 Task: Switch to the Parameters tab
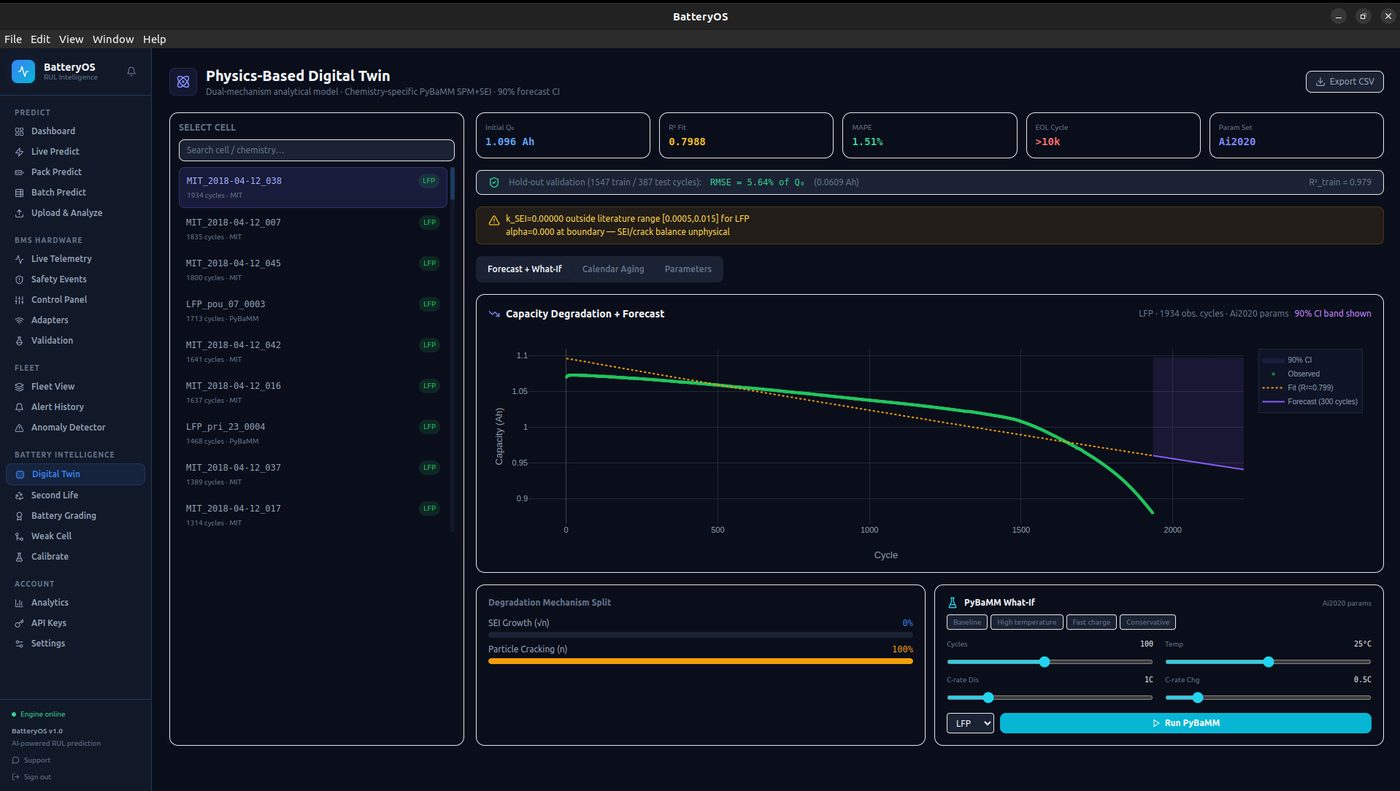[x=688, y=269]
